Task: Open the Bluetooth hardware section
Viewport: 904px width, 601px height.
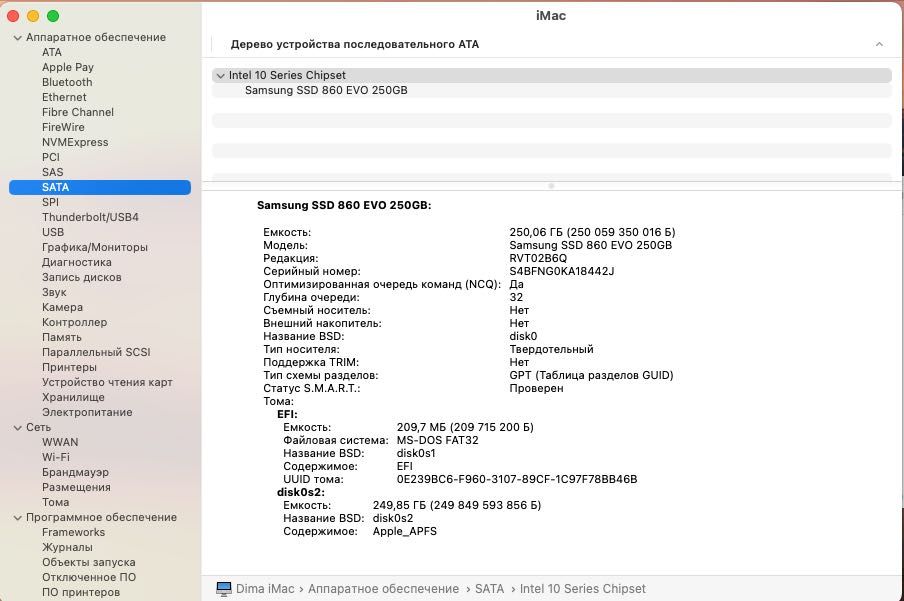Action: tap(67, 82)
